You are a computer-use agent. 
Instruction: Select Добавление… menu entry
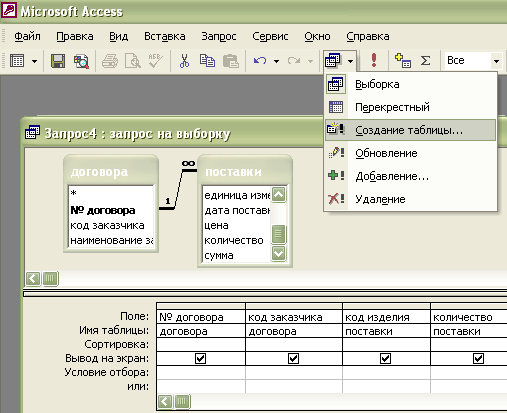click(410, 176)
